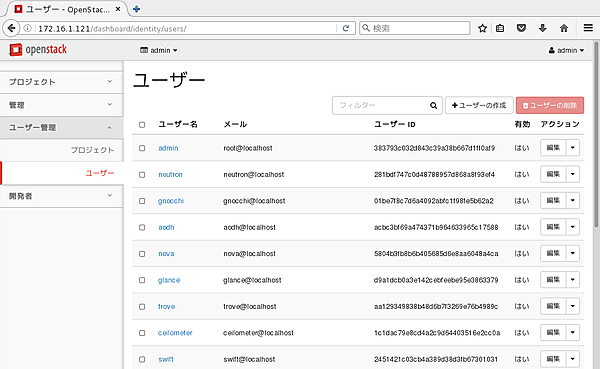Collapse the ユーザー管理 sidebar section
Viewport: 600px width, 369px height.
61,127
